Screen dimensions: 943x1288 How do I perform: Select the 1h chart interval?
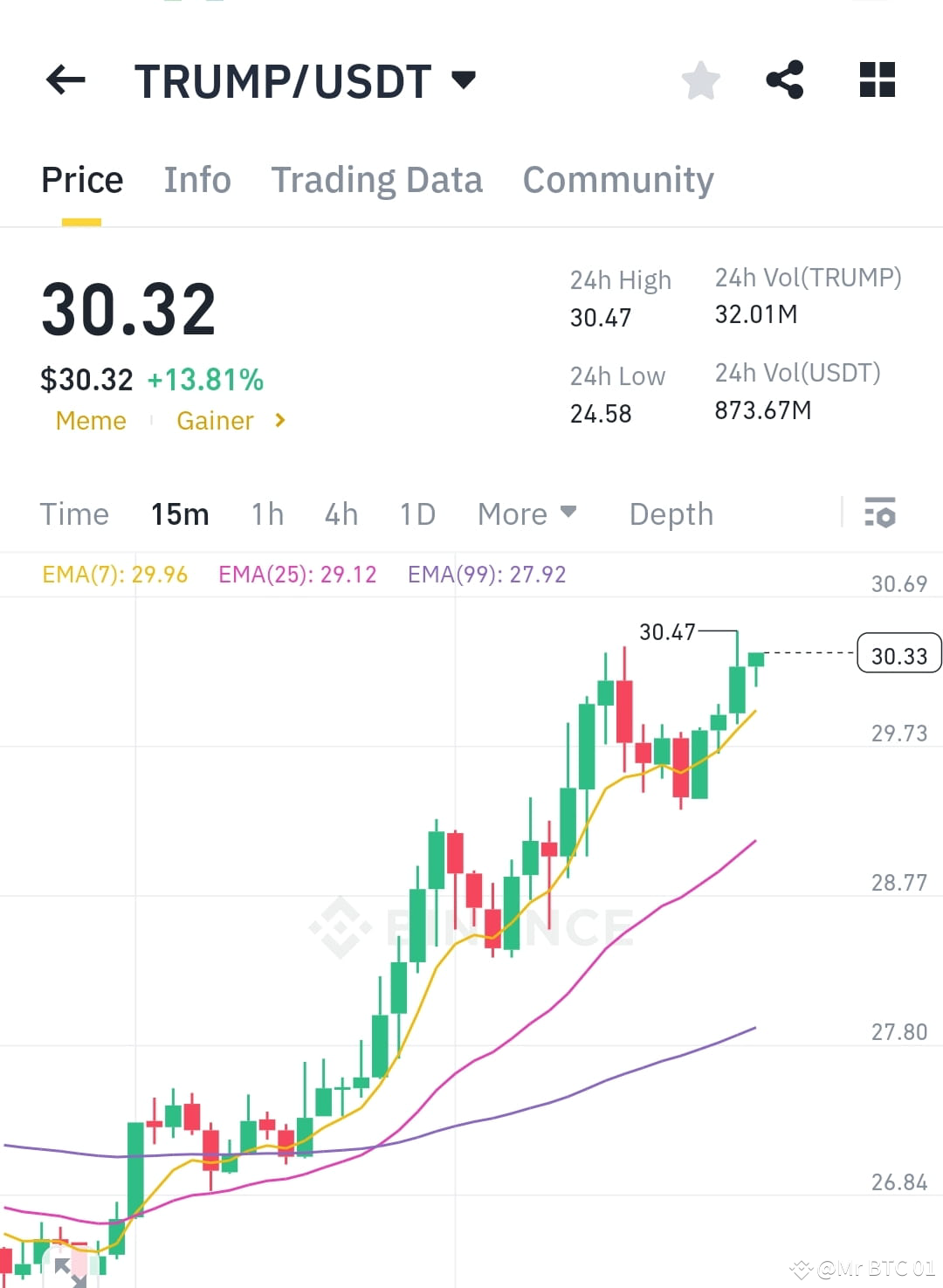pyautogui.click(x=266, y=514)
